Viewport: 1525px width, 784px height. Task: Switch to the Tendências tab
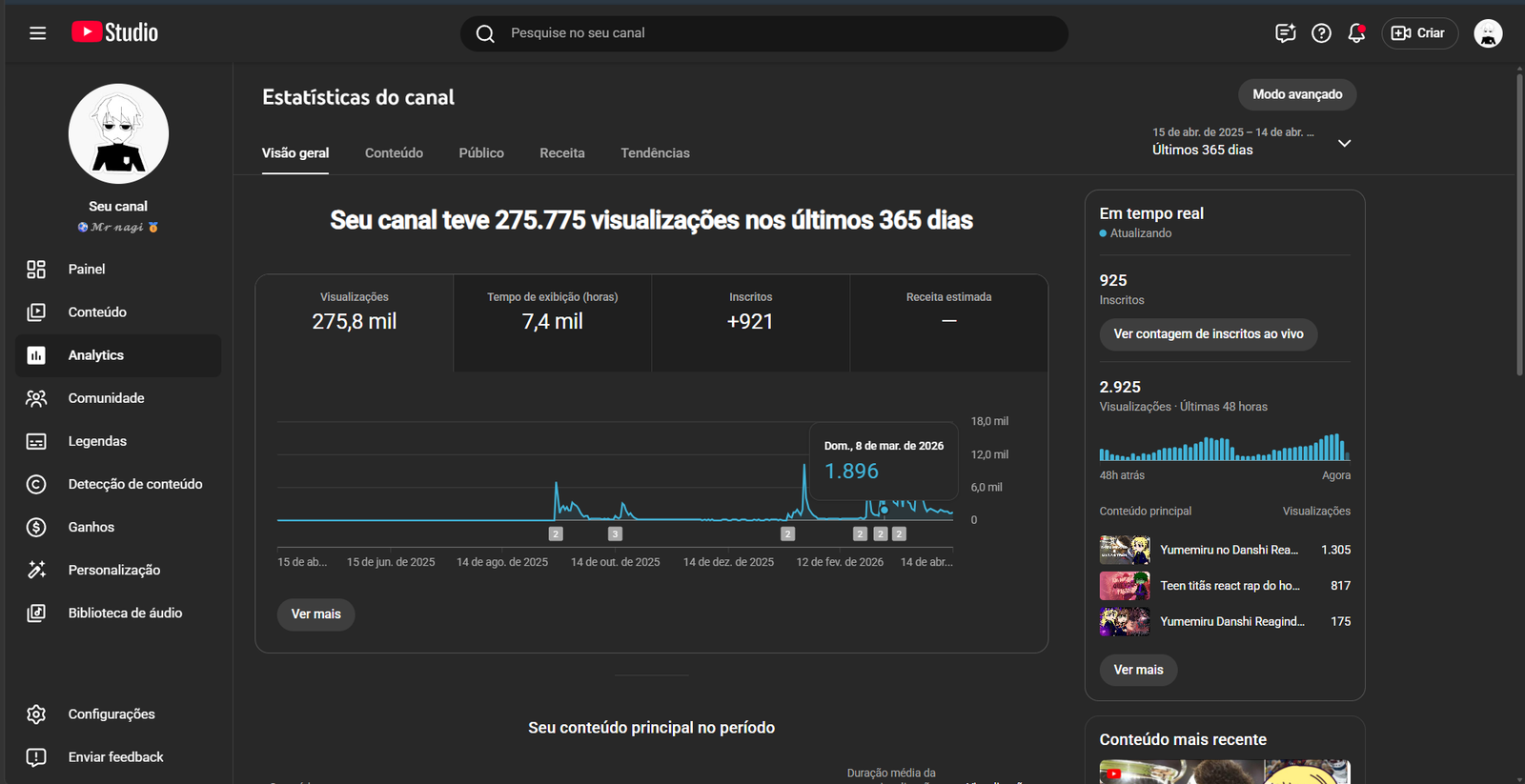(655, 152)
